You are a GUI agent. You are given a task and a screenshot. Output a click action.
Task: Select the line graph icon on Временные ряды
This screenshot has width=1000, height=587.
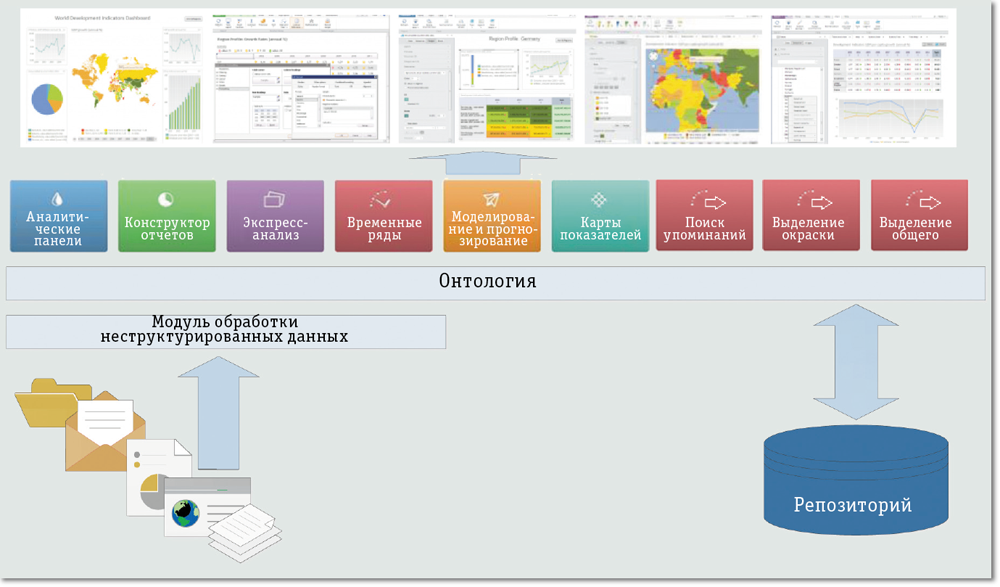click(382, 200)
